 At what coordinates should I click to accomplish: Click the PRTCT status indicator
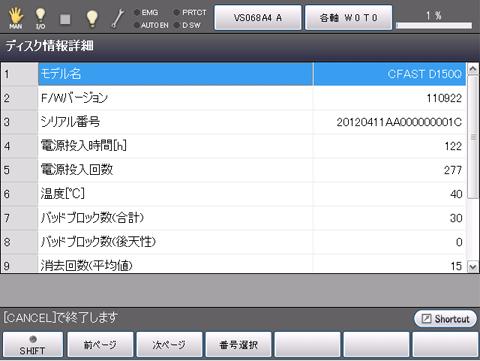[190, 12]
